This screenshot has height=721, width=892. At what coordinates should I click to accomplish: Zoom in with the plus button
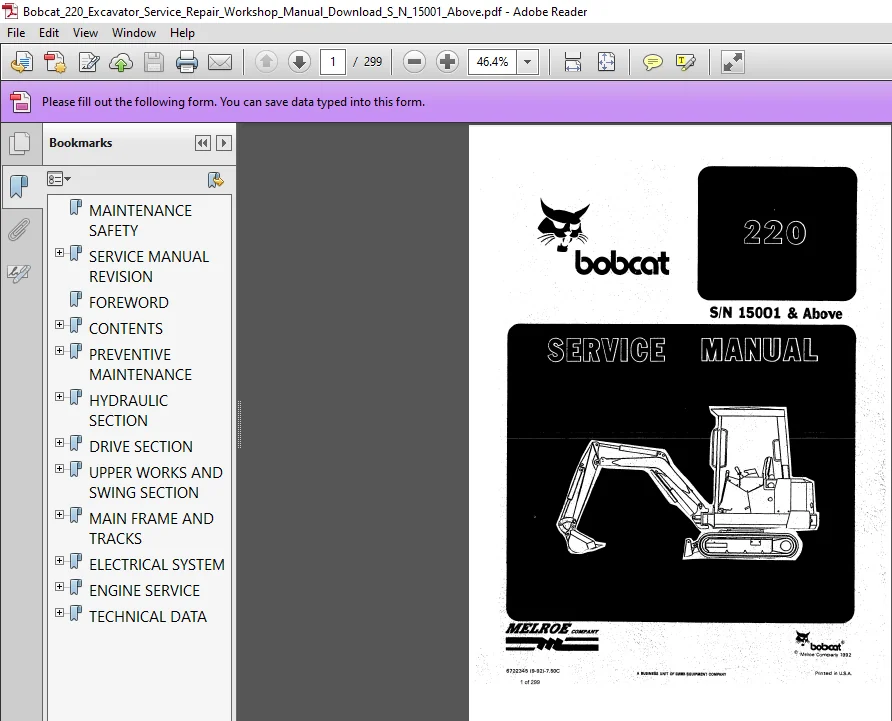(448, 61)
